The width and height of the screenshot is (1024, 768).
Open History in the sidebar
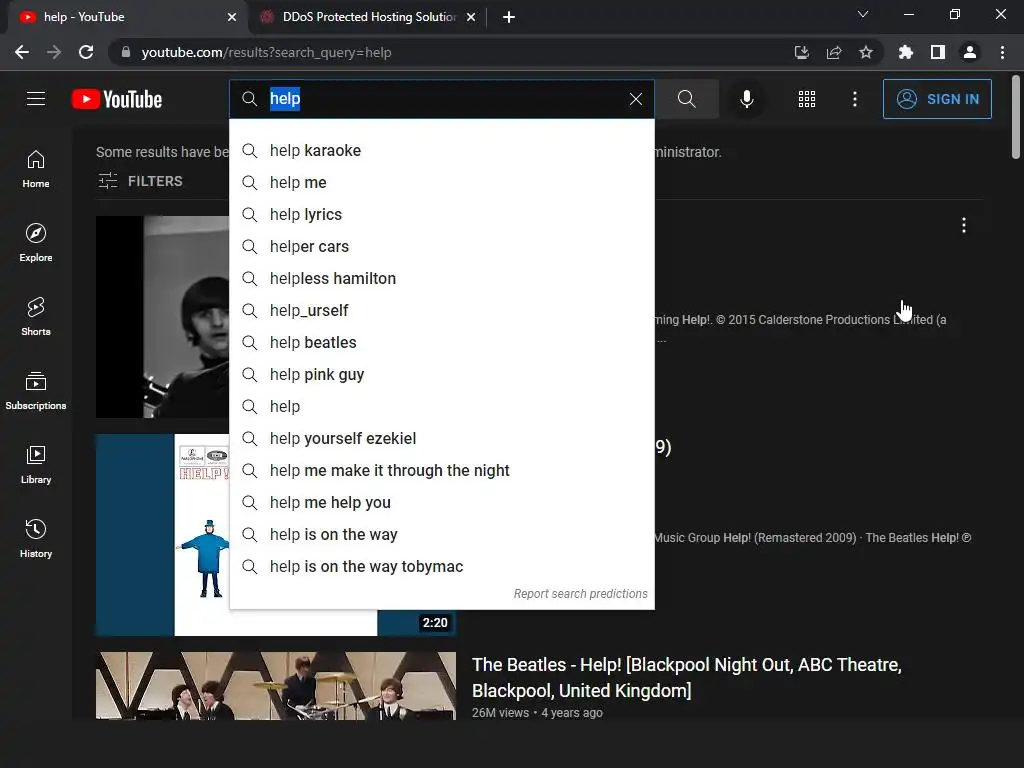[x=36, y=539]
